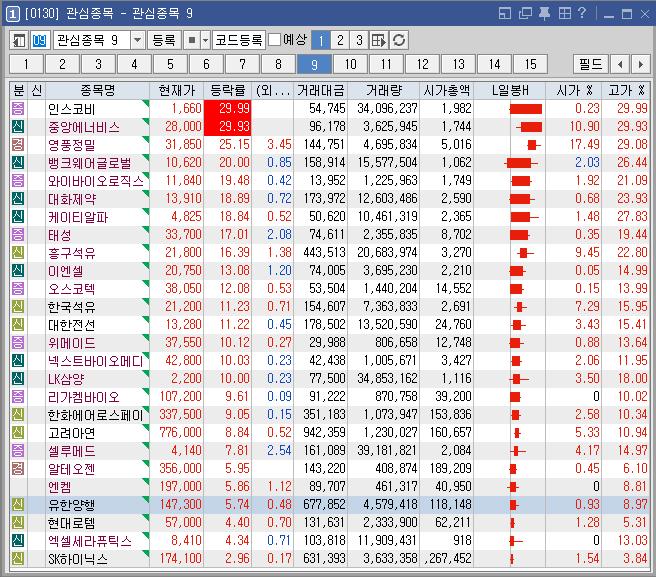Sort by the 현재가 column header
This screenshot has height=577, width=656.
[x=177, y=90]
